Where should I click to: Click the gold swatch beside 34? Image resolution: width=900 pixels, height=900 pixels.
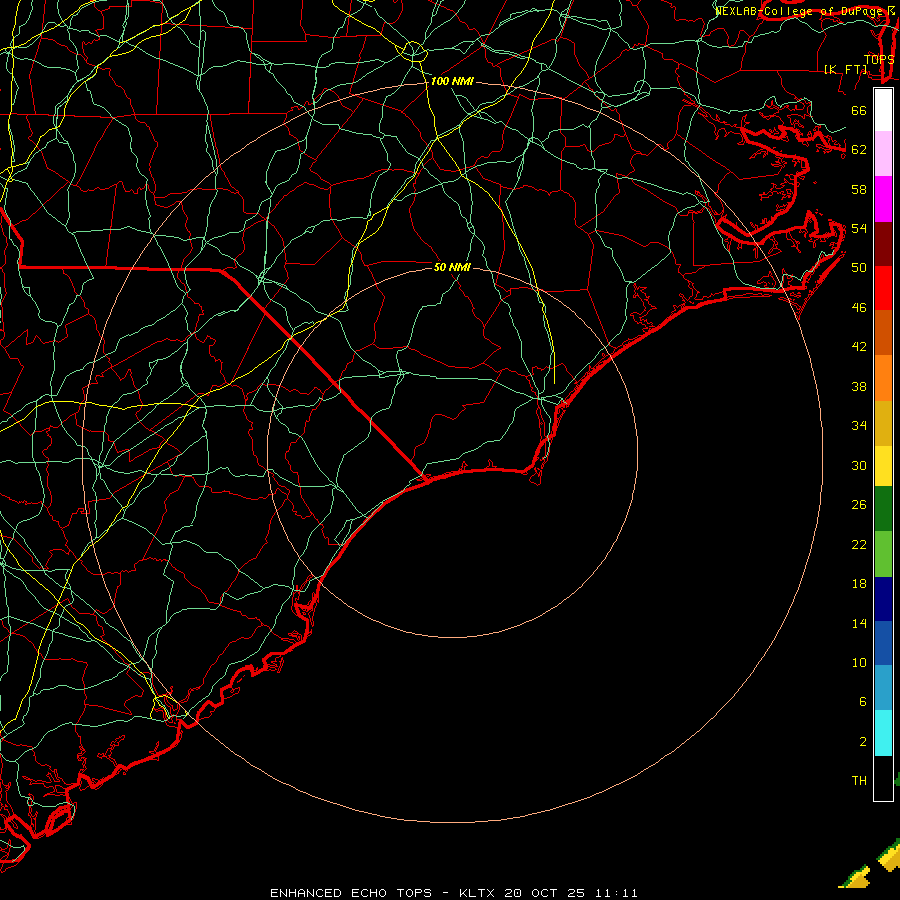883,423
